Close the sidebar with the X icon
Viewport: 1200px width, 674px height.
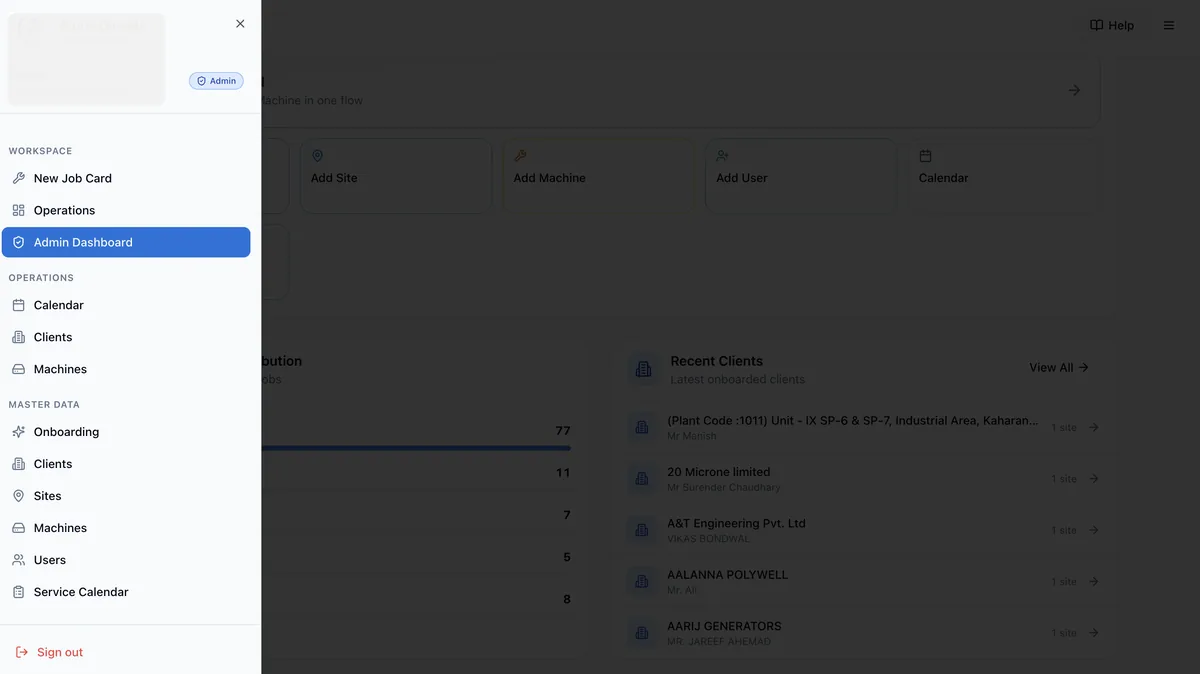(x=240, y=24)
